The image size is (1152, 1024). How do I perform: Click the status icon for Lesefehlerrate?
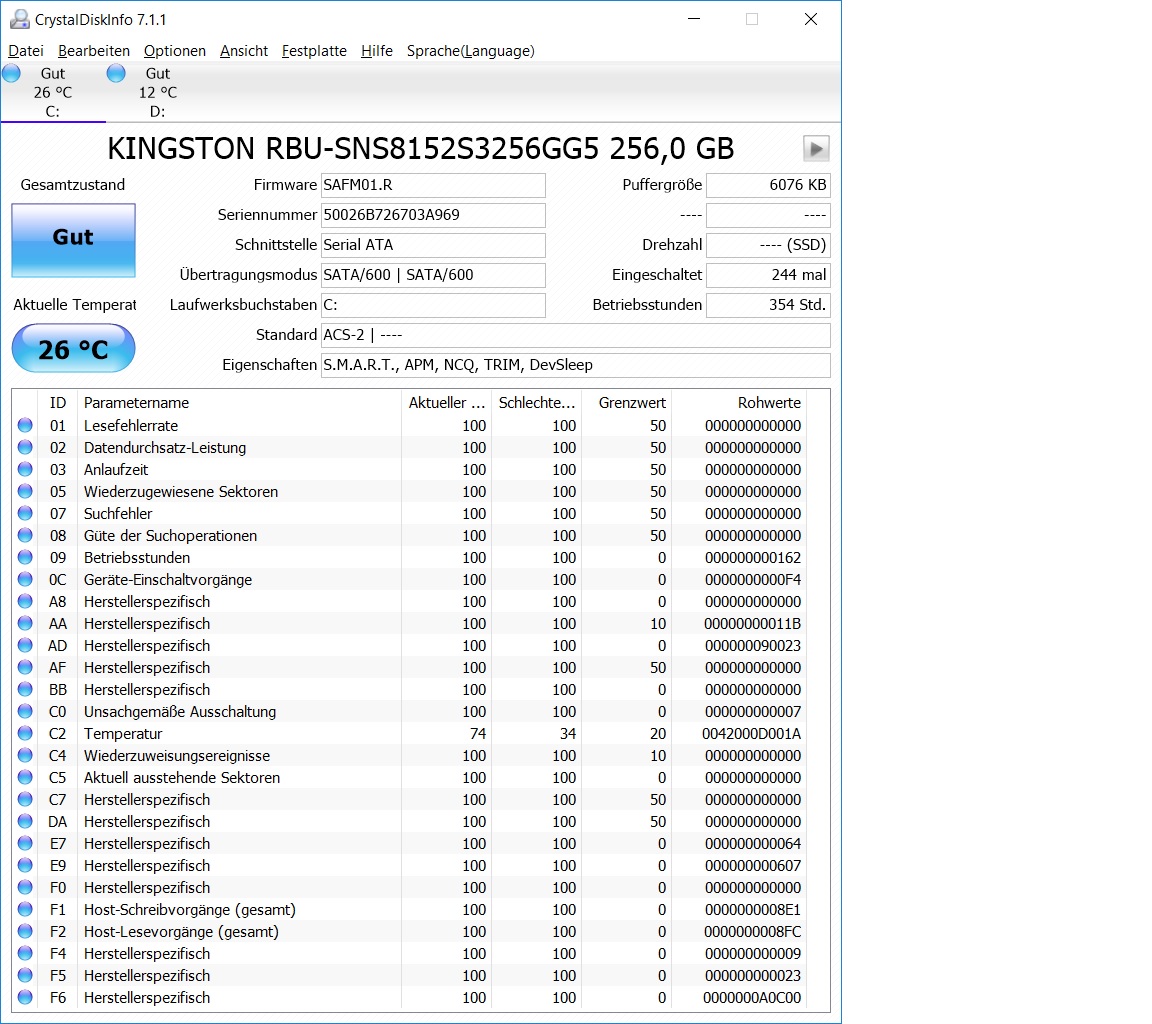[x=25, y=425]
